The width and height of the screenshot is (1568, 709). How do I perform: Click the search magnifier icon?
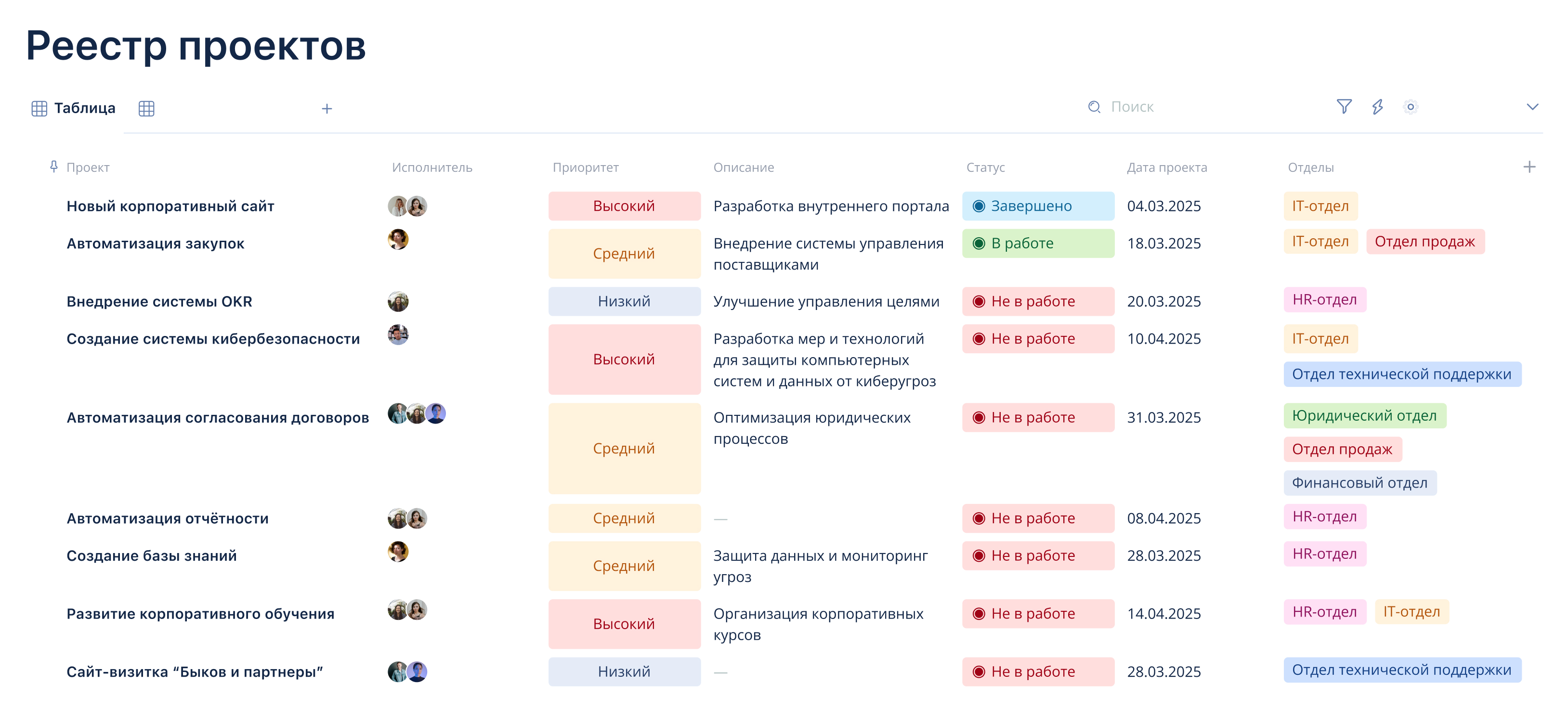(1094, 106)
